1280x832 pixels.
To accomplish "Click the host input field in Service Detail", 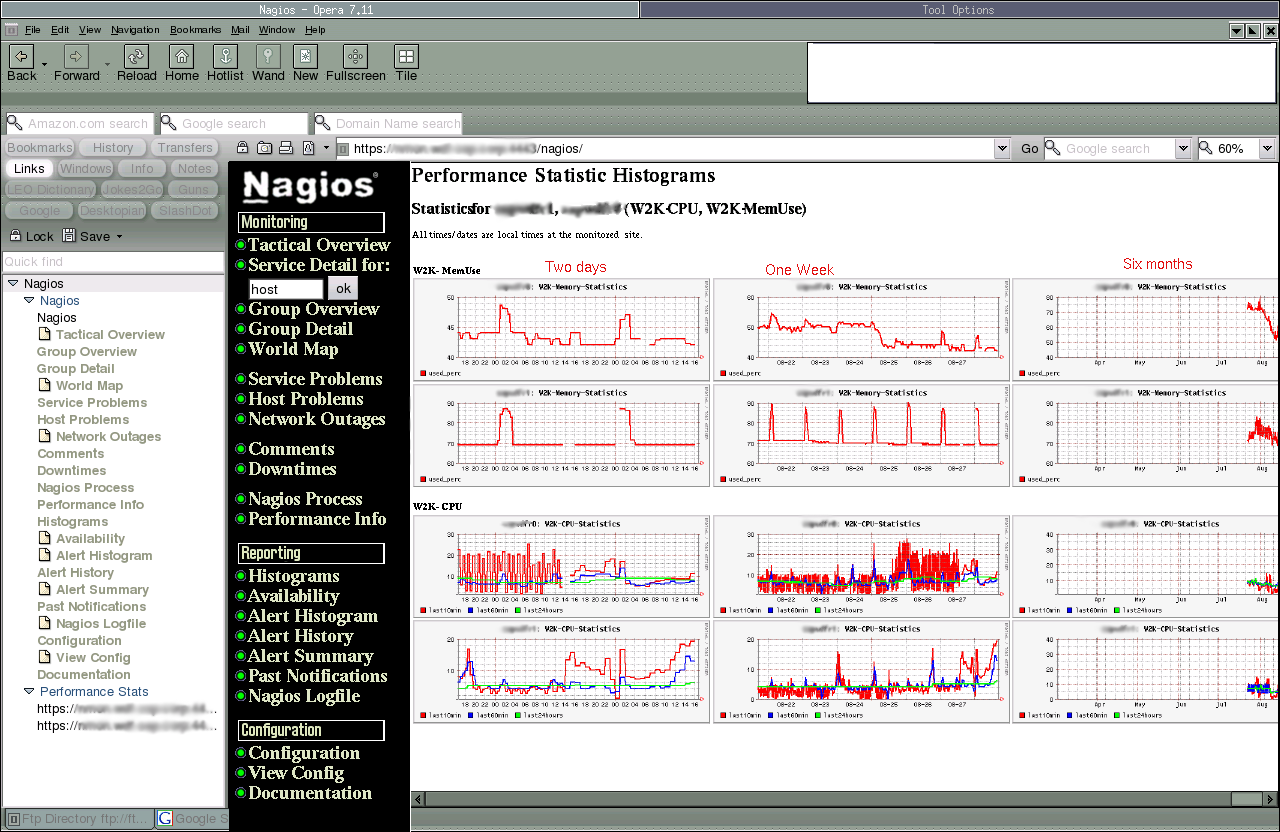I will pos(286,289).
